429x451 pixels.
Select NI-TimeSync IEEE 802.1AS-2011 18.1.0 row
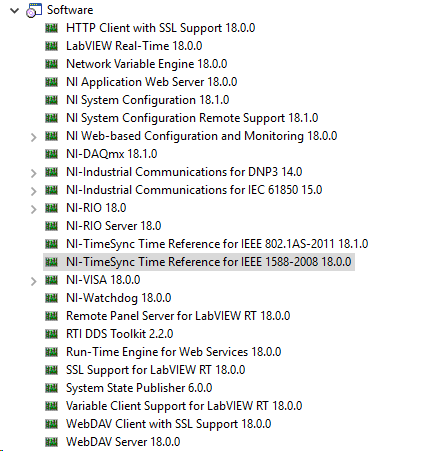click(x=217, y=244)
